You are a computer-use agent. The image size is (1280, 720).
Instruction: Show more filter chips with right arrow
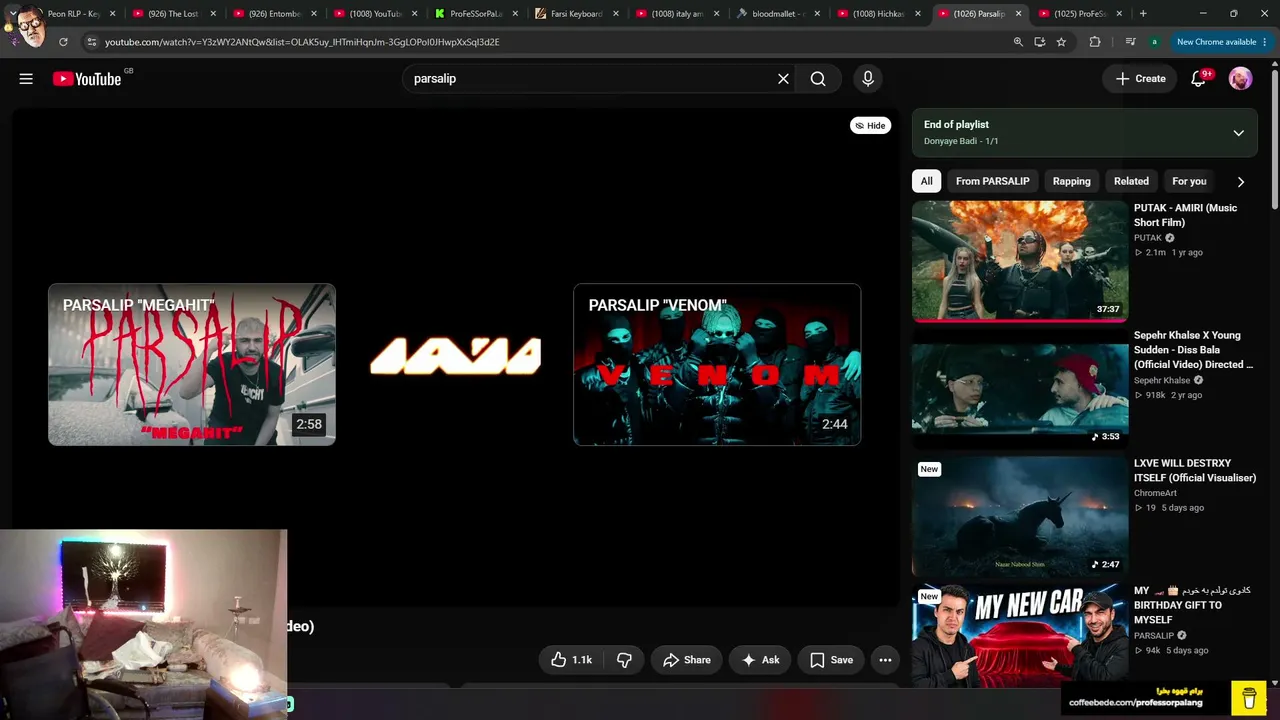click(x=1240, y=182)
